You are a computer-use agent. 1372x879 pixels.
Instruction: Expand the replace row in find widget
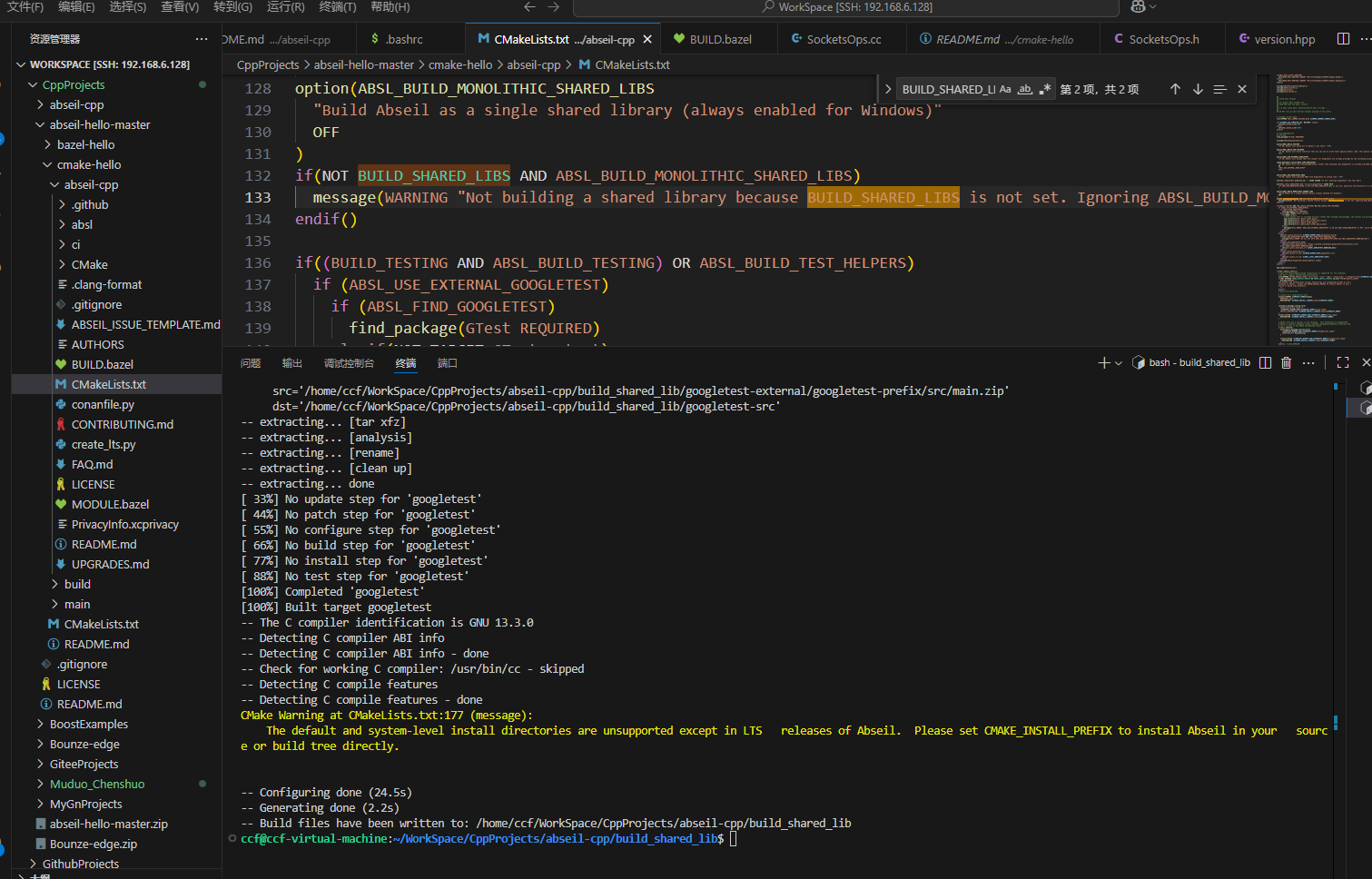pos(887,89)
